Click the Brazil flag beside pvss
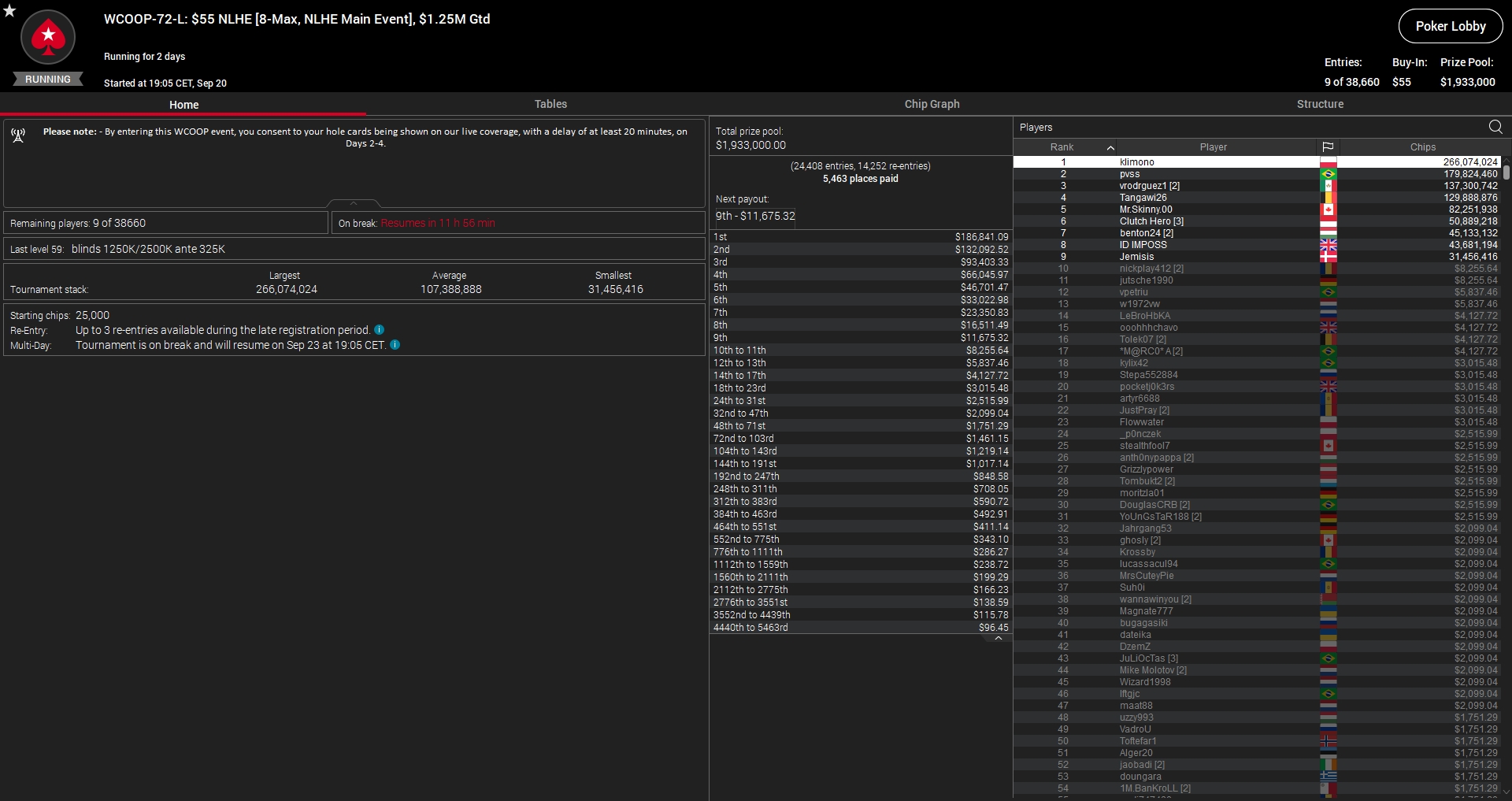The width and height of the screenshot is (1512, 801). (x=1329, y=174)
